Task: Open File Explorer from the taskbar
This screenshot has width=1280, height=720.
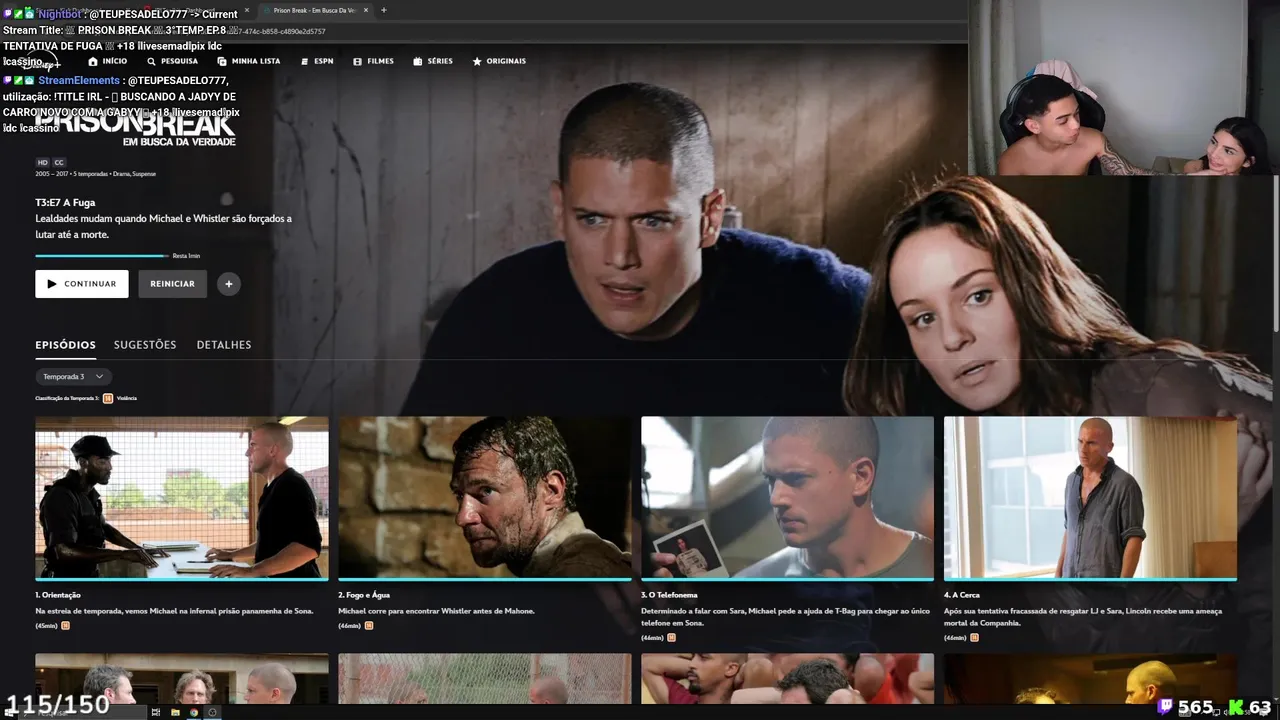Action: 175,712
